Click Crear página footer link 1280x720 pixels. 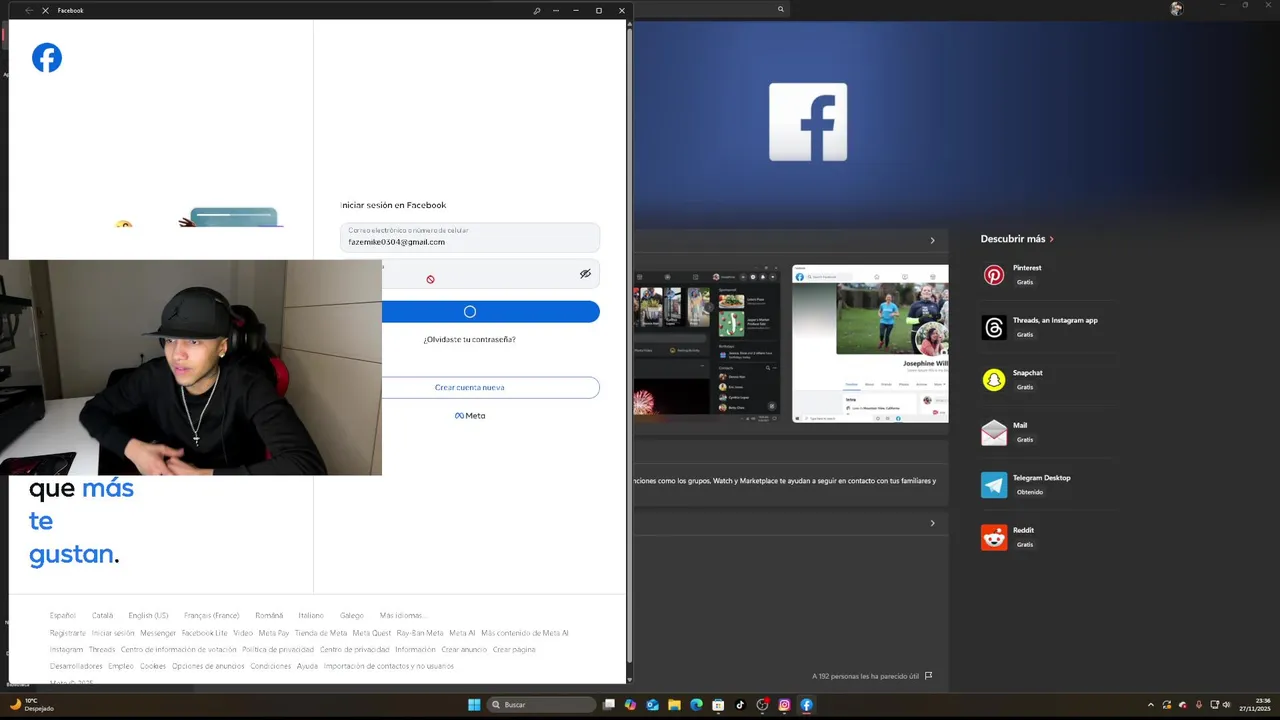tap(514, 650)
